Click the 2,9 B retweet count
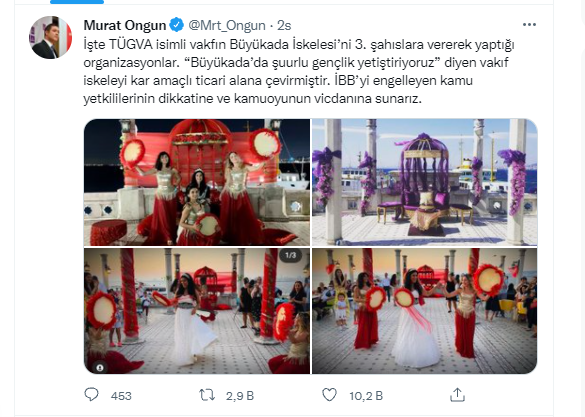Image resolution: width=585 pixels, height=417 pixels. click(x=240, y=396)
